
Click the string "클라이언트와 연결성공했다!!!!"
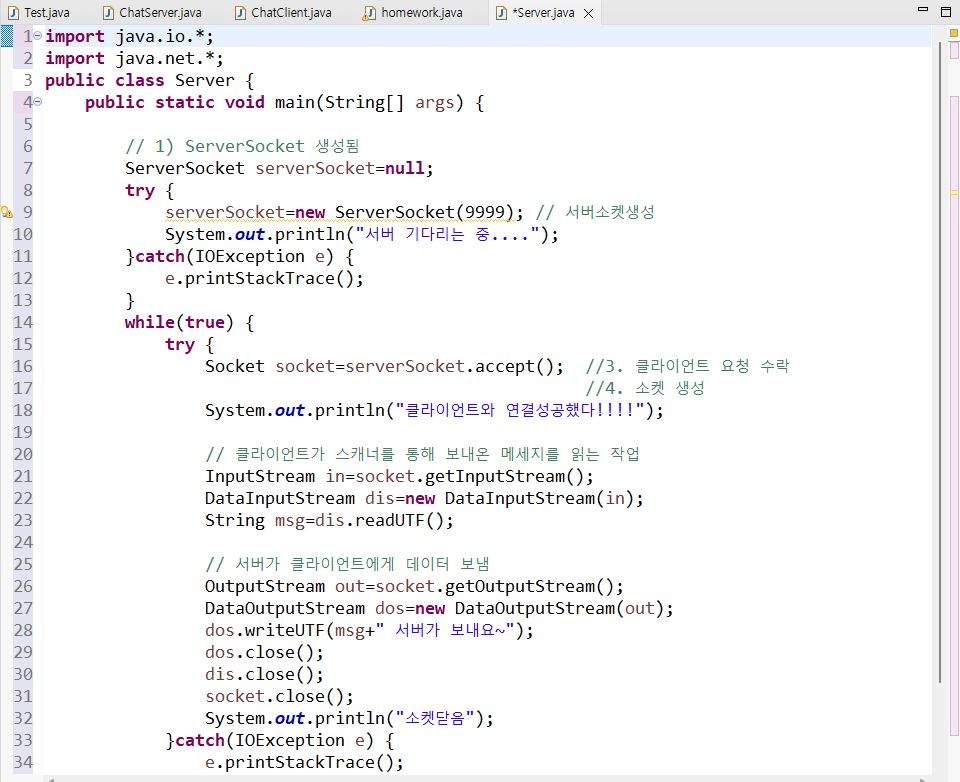point(520,410)
